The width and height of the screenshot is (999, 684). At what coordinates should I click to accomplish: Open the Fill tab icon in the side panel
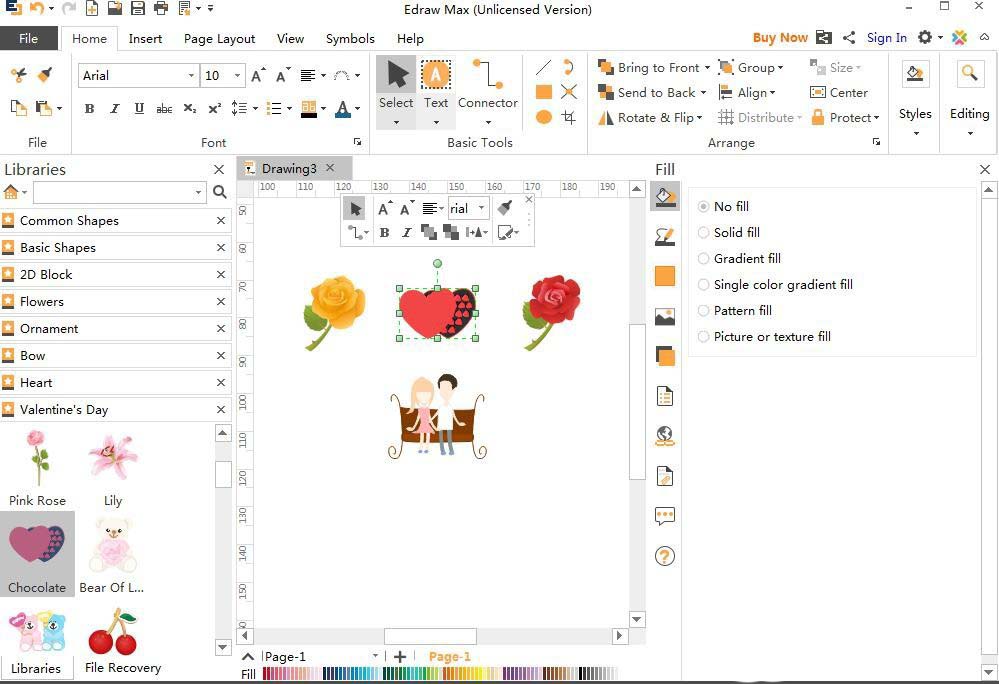pyautogui.click(x=665, y=197)
